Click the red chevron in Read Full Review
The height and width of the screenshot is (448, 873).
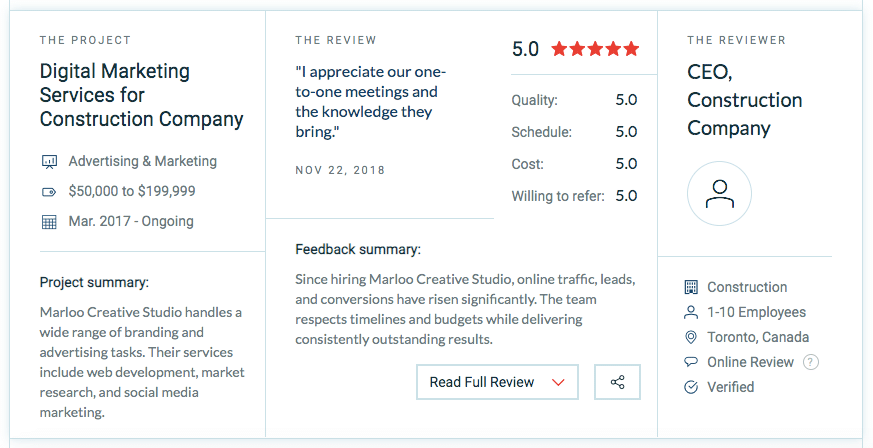click(558, 382)
